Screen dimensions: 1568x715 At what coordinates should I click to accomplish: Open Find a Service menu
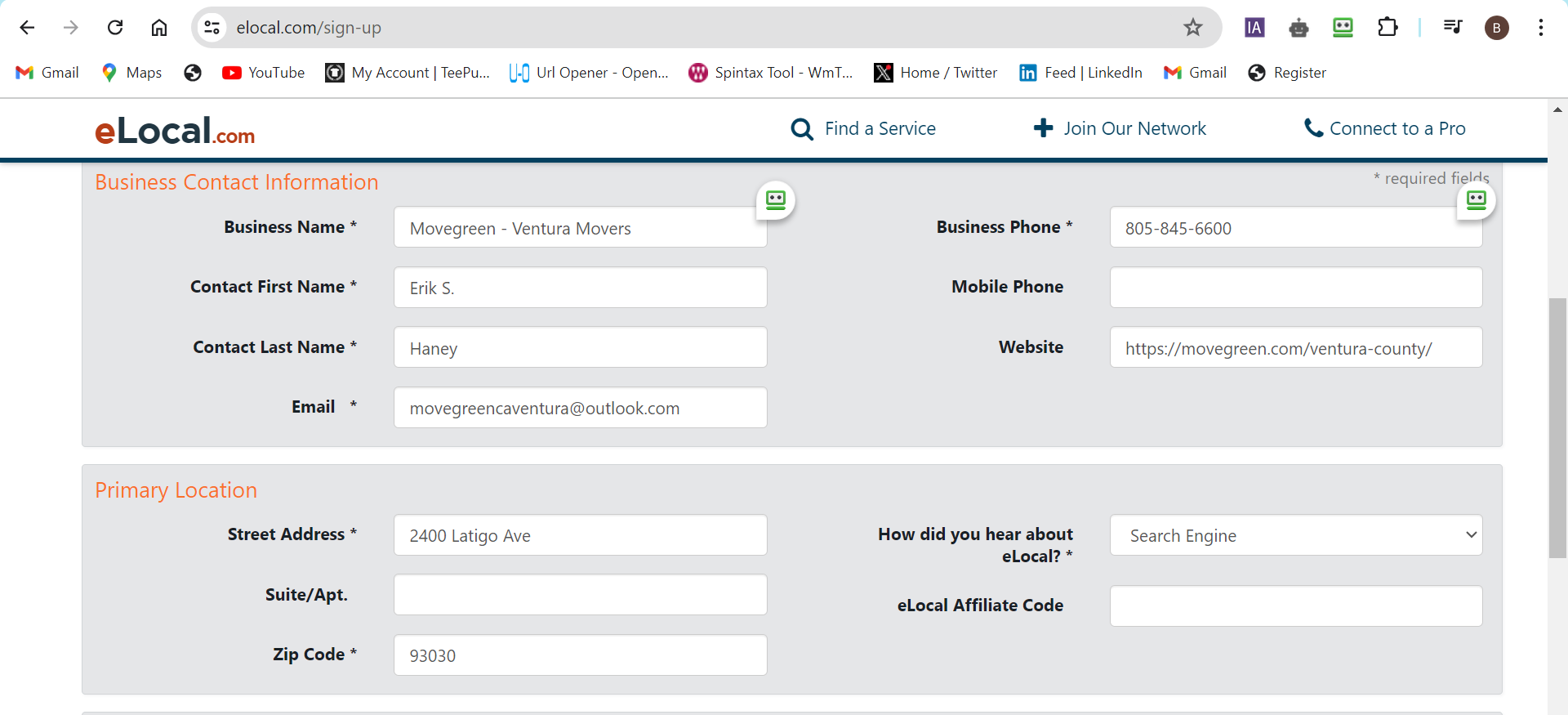tap(864, 128)
